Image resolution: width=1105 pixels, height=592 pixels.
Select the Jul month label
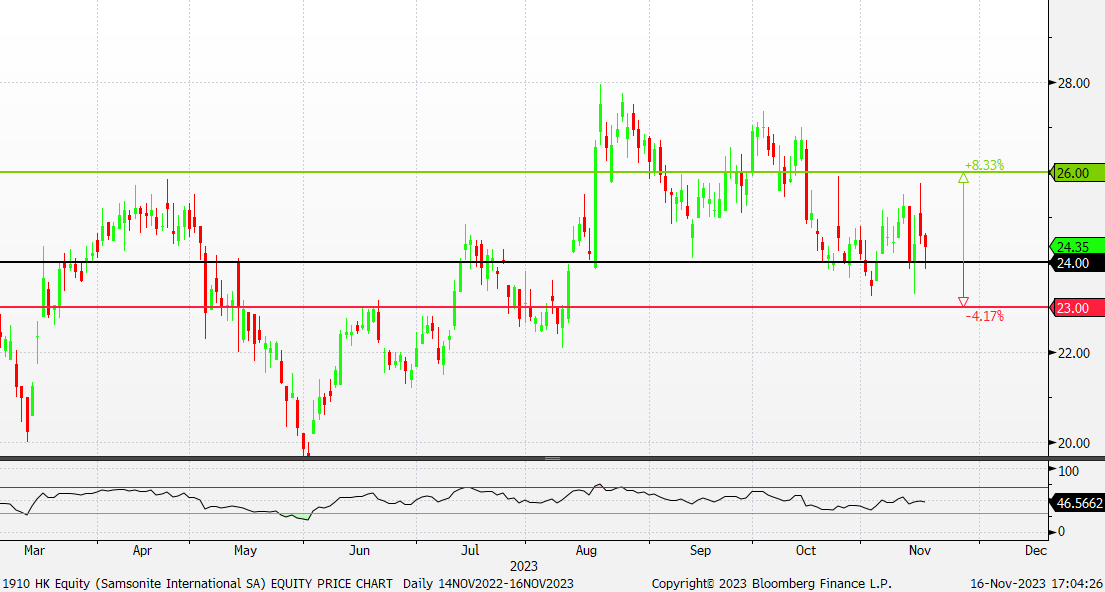tap(469, 550)
